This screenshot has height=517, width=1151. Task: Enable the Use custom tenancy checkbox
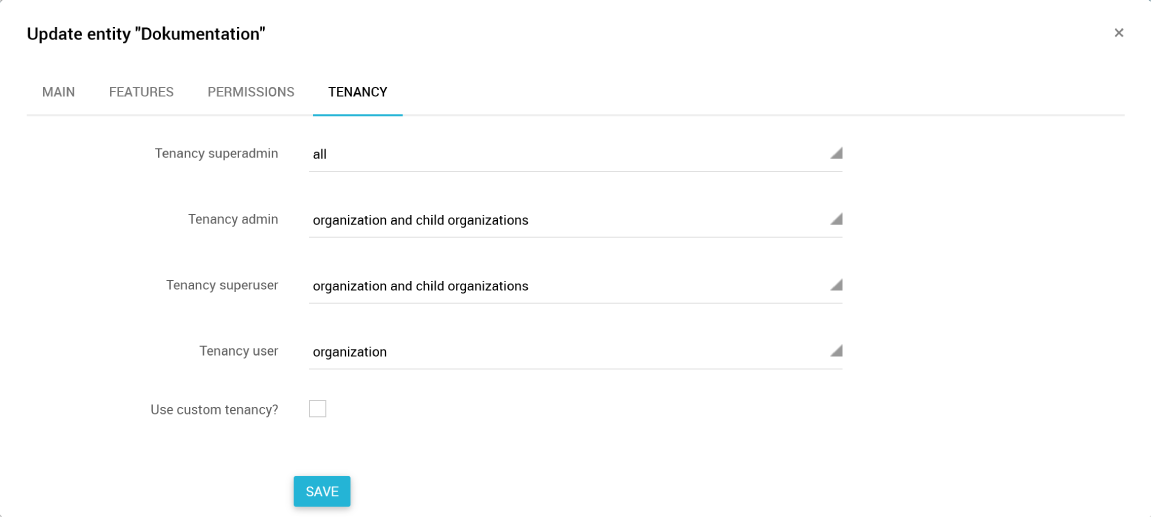(318, 408)
